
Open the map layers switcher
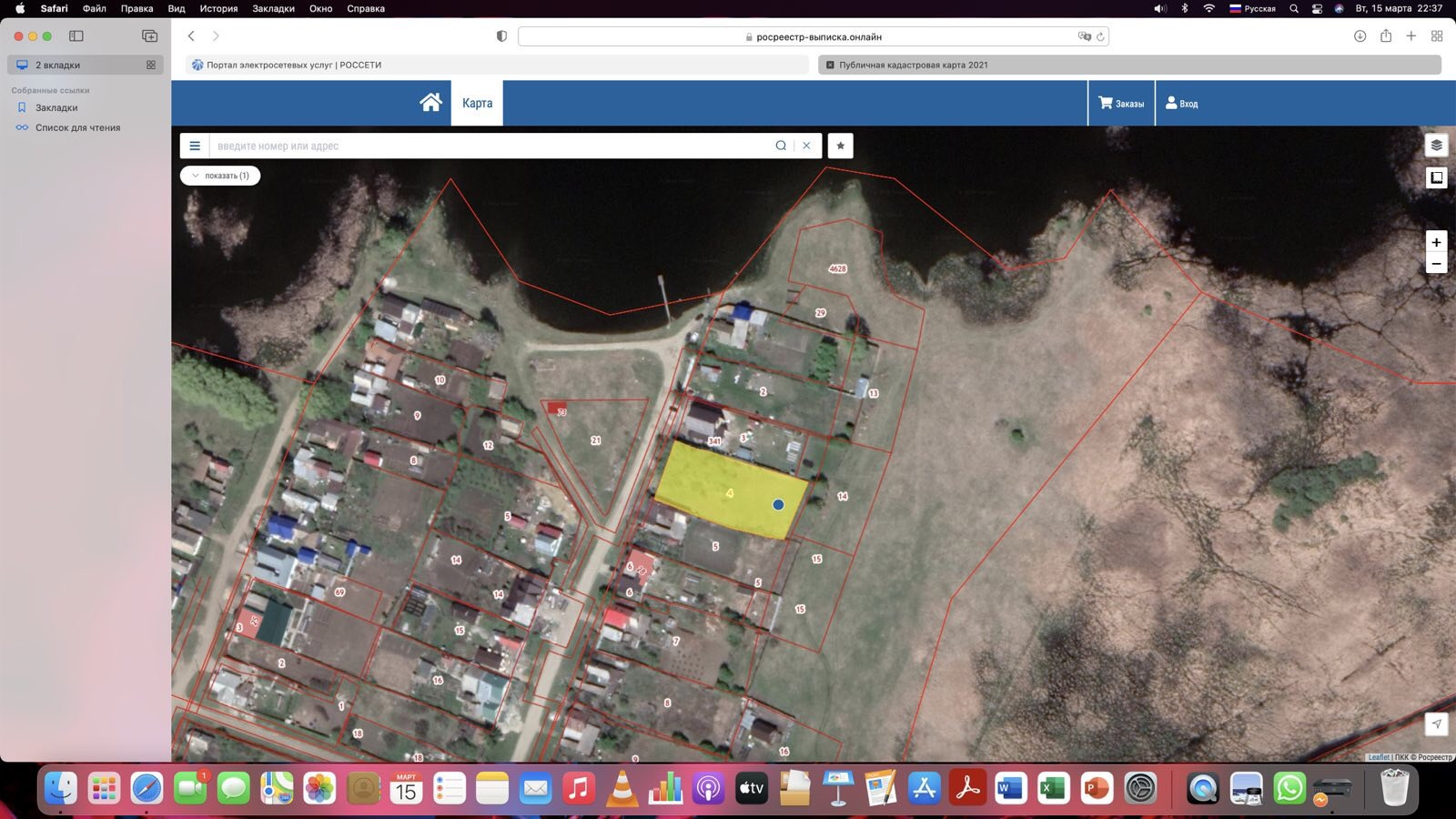(x=1436, y=146)
